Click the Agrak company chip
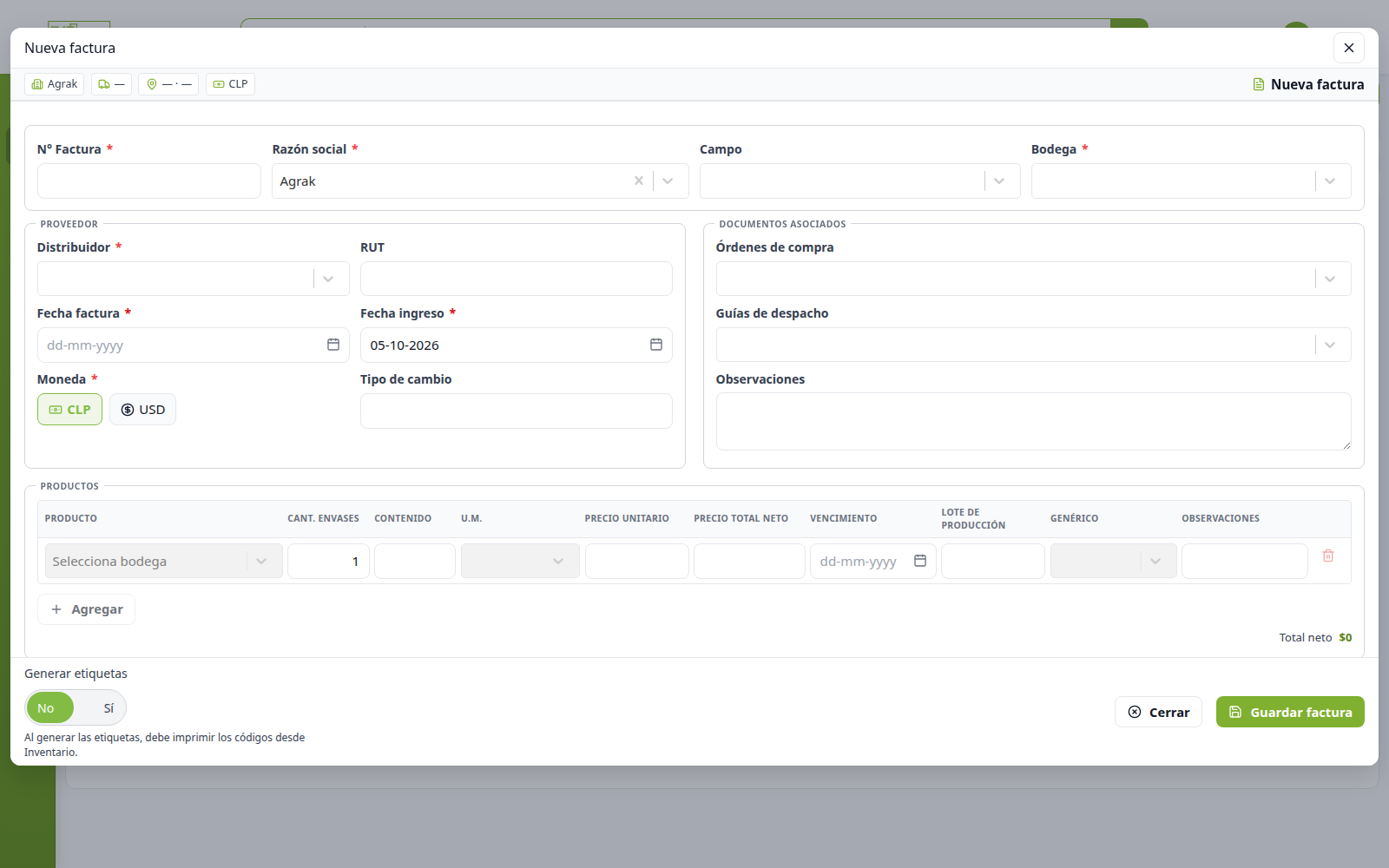This screenshot has height=868, width=1389. (55, 84)
